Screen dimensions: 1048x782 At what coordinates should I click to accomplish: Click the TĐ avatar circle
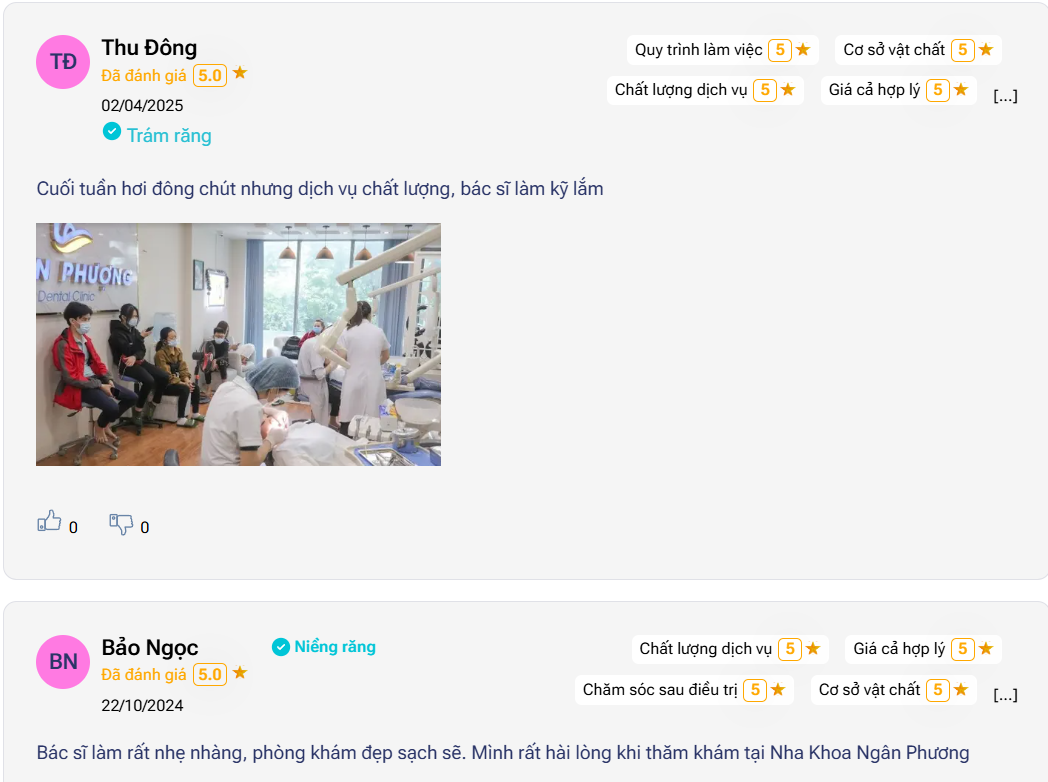63,62
